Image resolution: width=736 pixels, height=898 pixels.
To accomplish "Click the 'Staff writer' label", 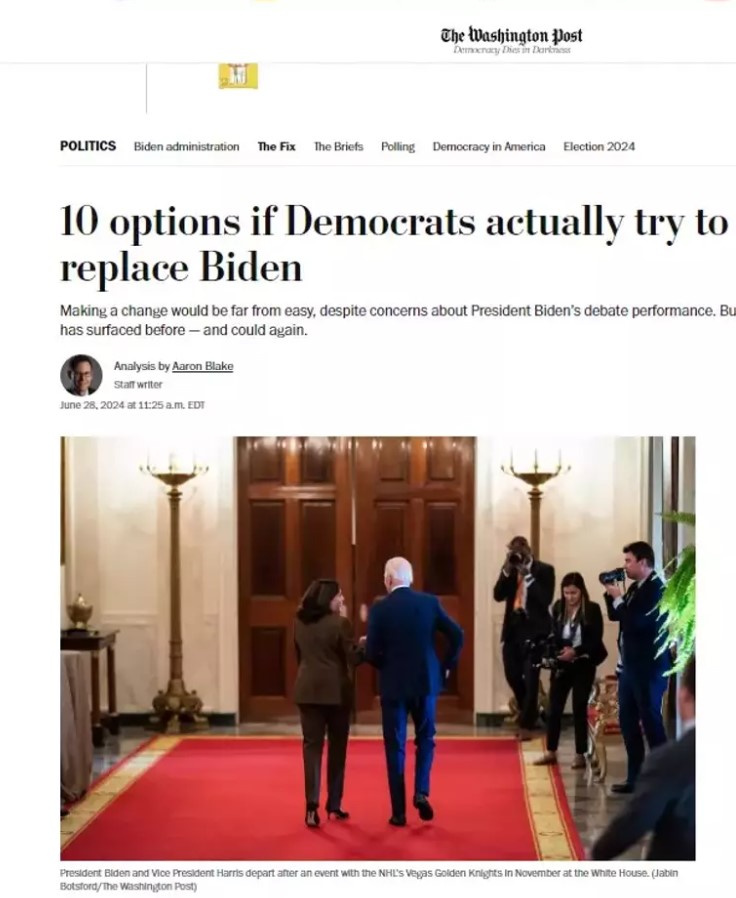I will pos(137,384).
